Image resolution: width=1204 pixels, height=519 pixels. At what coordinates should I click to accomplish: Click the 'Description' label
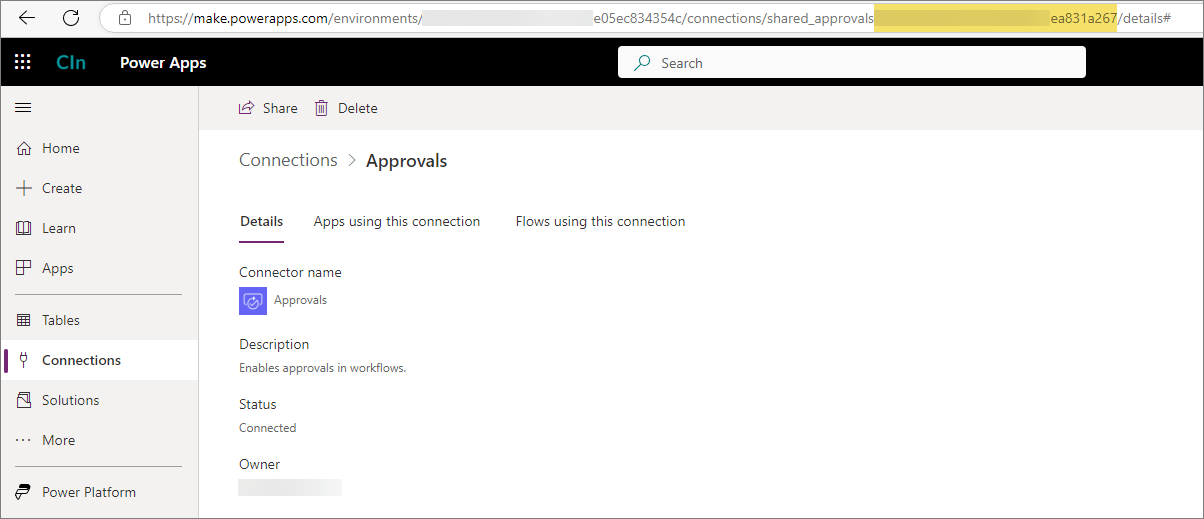click(274, 344)
